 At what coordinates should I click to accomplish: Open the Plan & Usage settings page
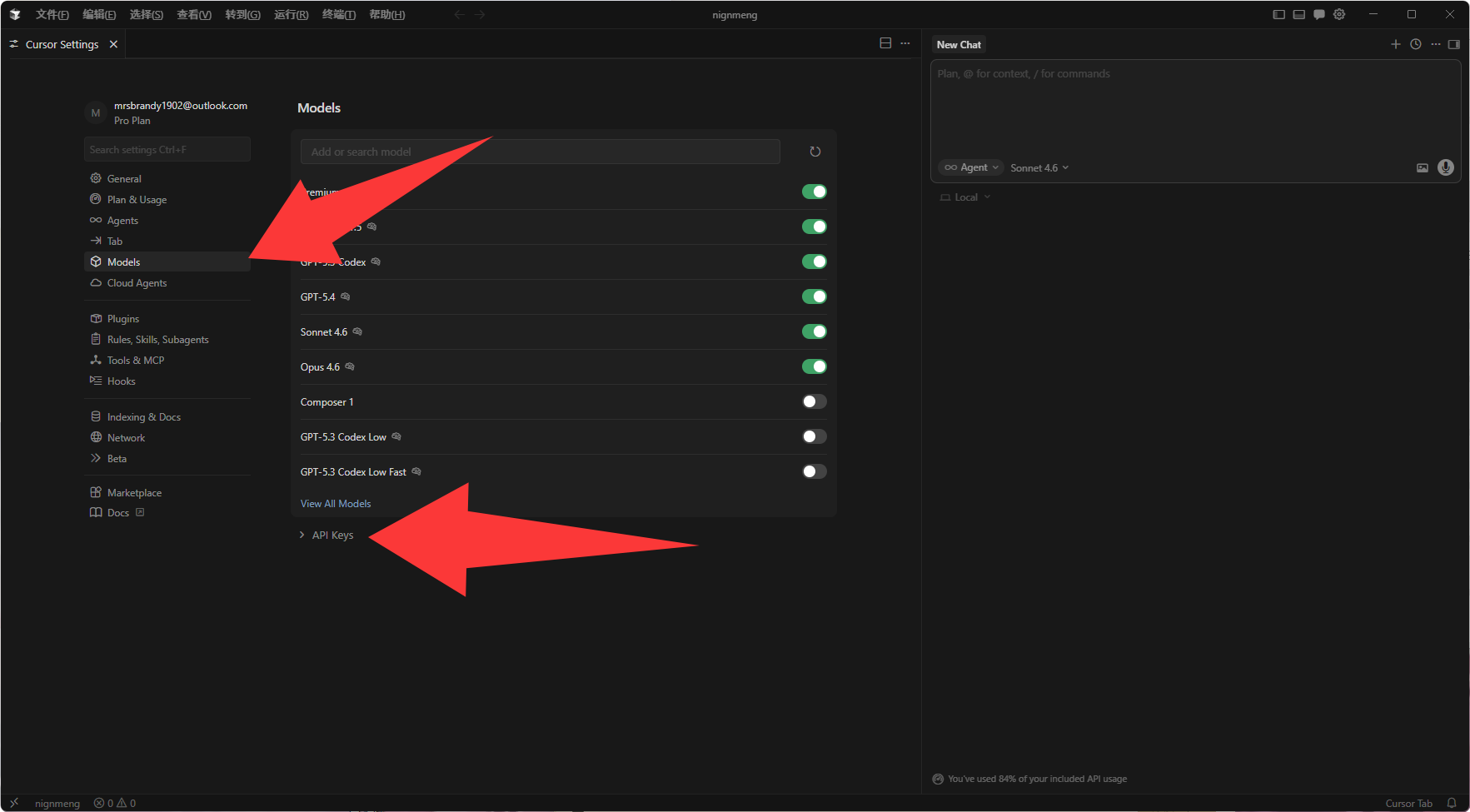[137, 200]
